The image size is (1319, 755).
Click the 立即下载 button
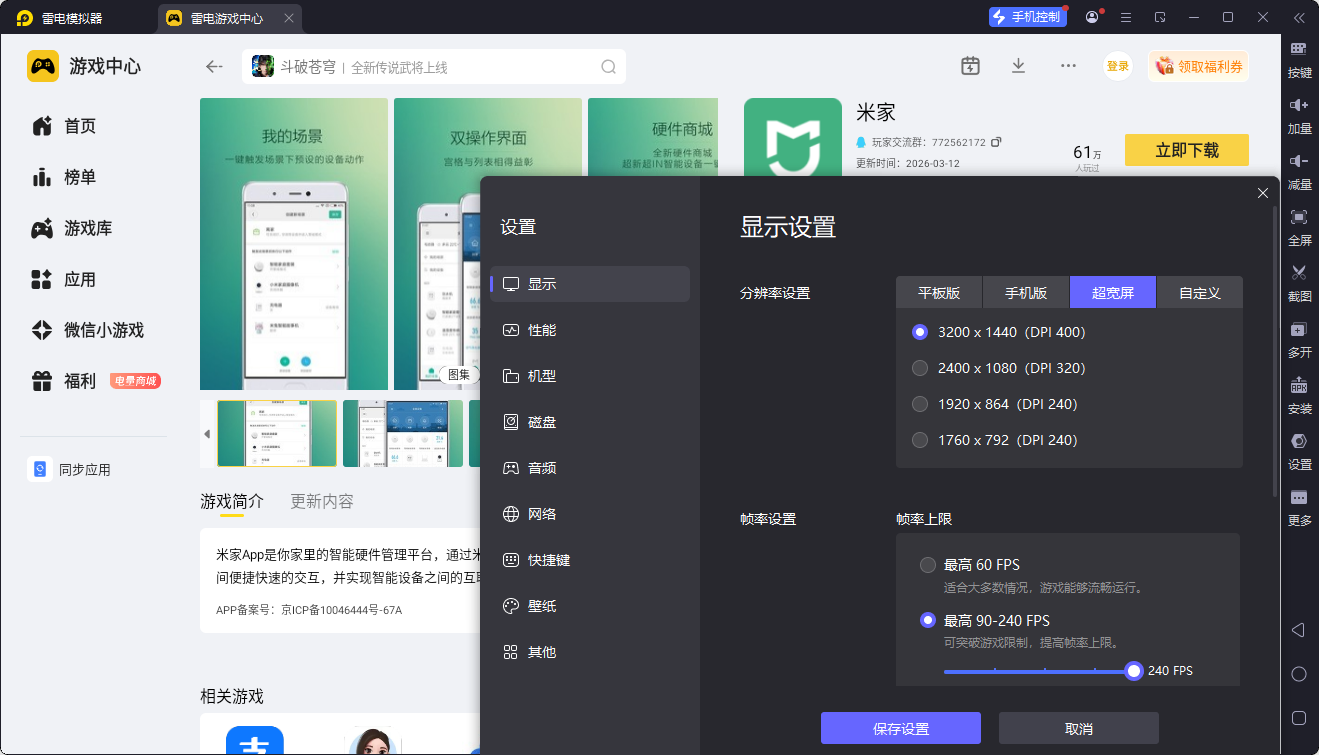pyautogui.click(x=1186, y=150)
